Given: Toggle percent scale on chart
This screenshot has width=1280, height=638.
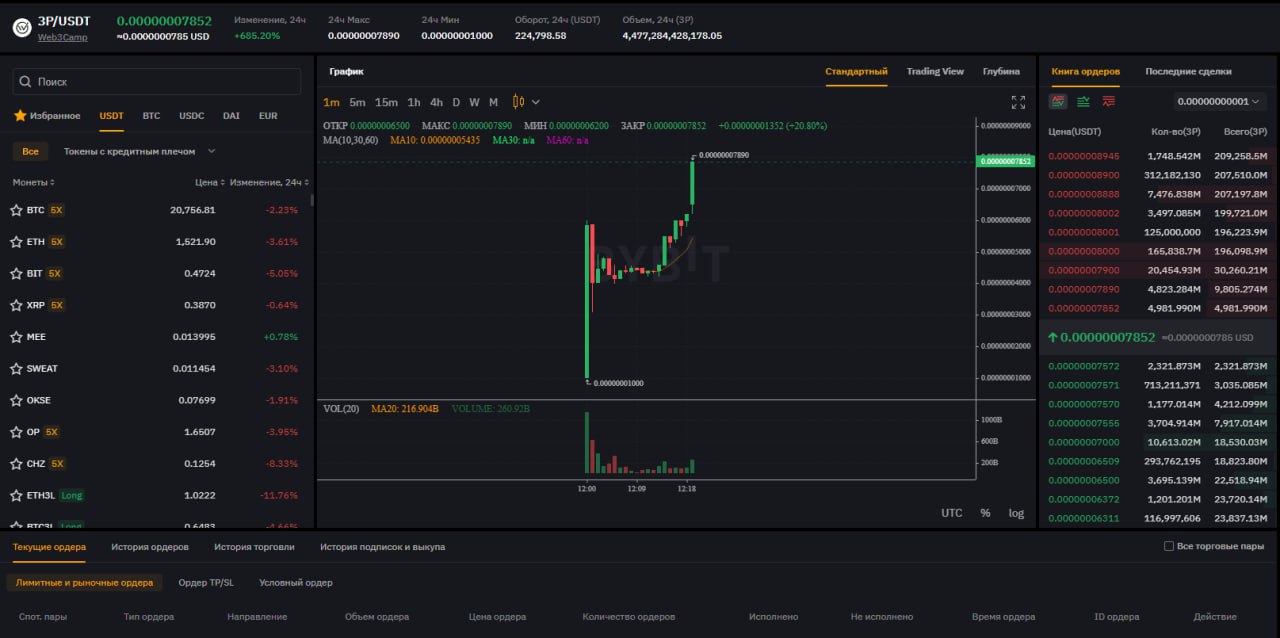Looking at the screenshot, I should 985,513.
